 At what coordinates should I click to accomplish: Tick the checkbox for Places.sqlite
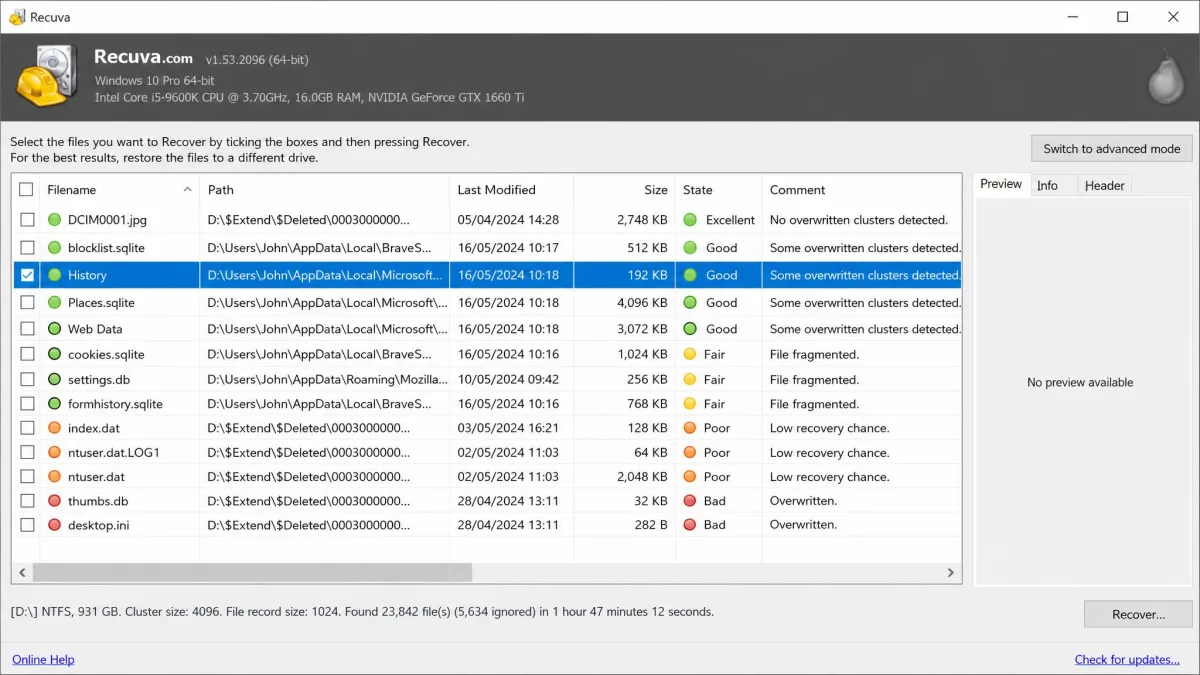(27, 302)
